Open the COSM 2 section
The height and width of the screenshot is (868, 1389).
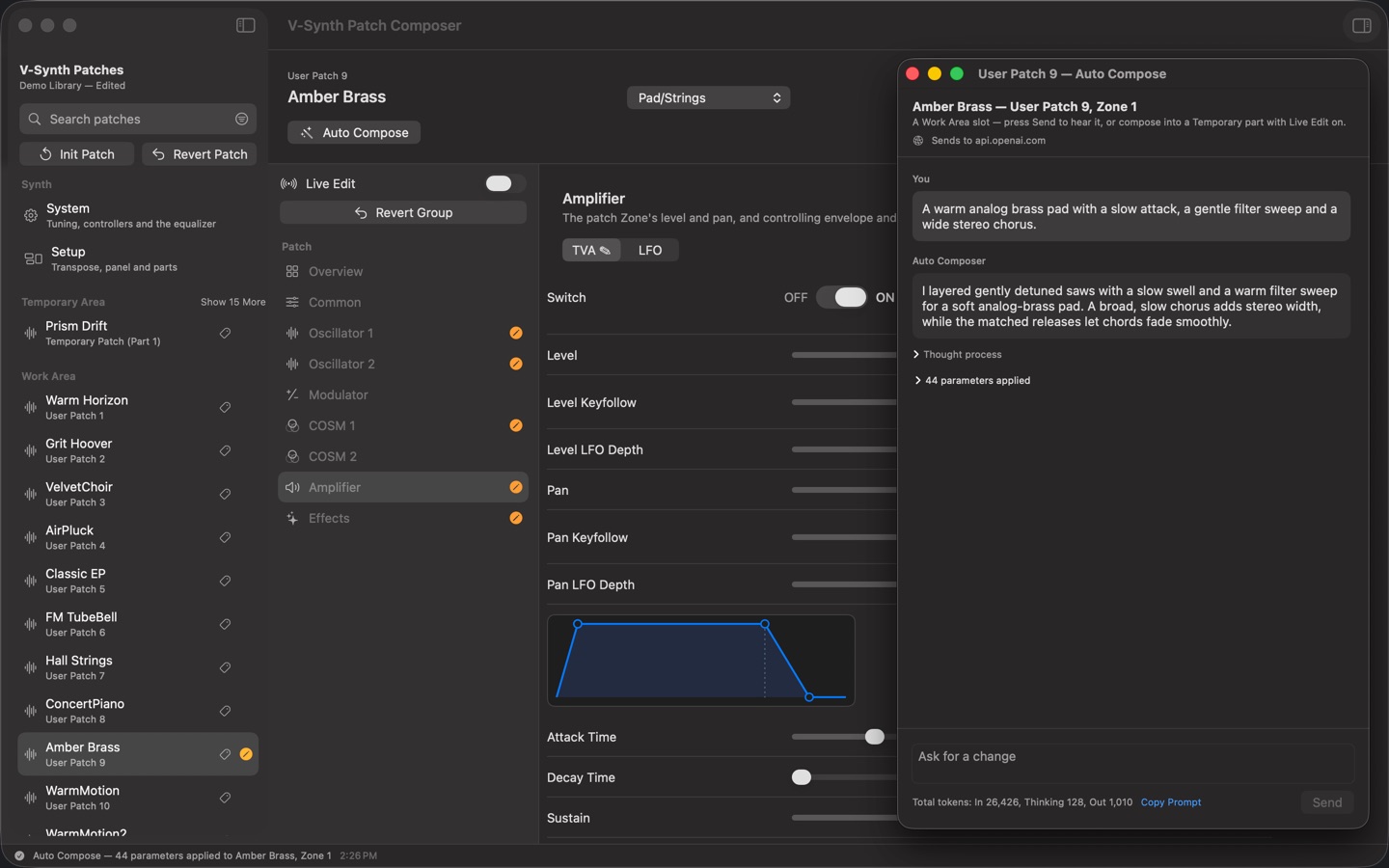[402, 456]
